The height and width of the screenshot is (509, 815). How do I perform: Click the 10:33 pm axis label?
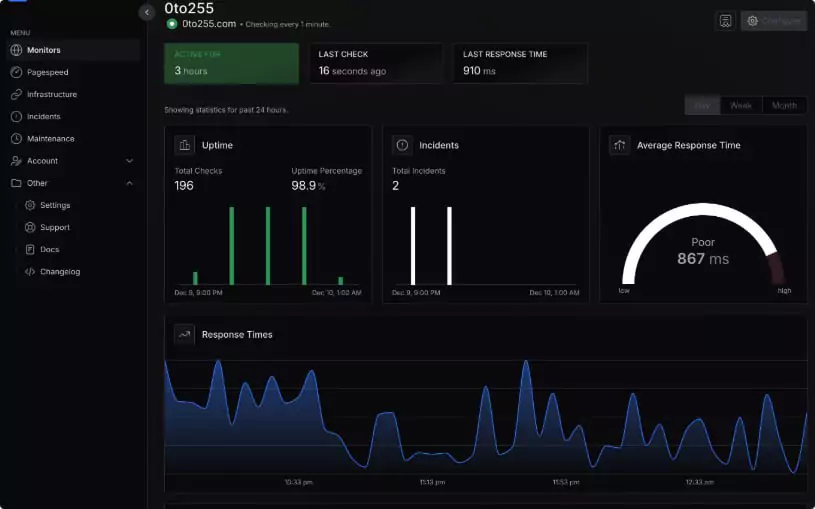[x=299, y=482]
